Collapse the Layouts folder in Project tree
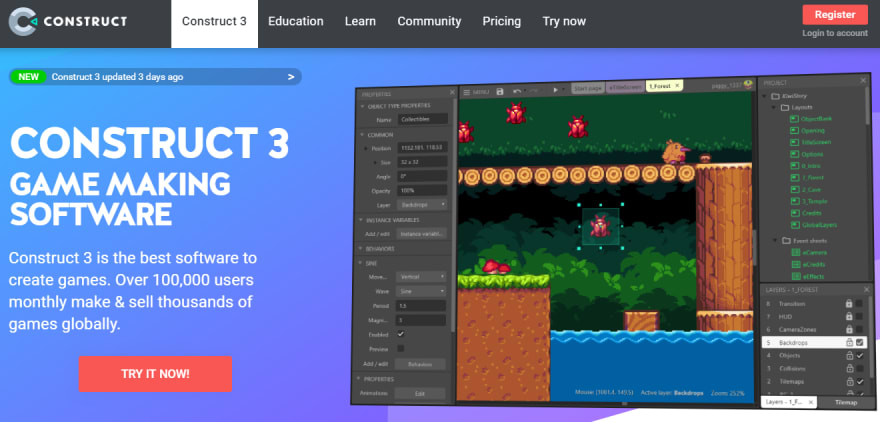Image resolution: width=880 pixels, height=422 pixels. (774, 107)
